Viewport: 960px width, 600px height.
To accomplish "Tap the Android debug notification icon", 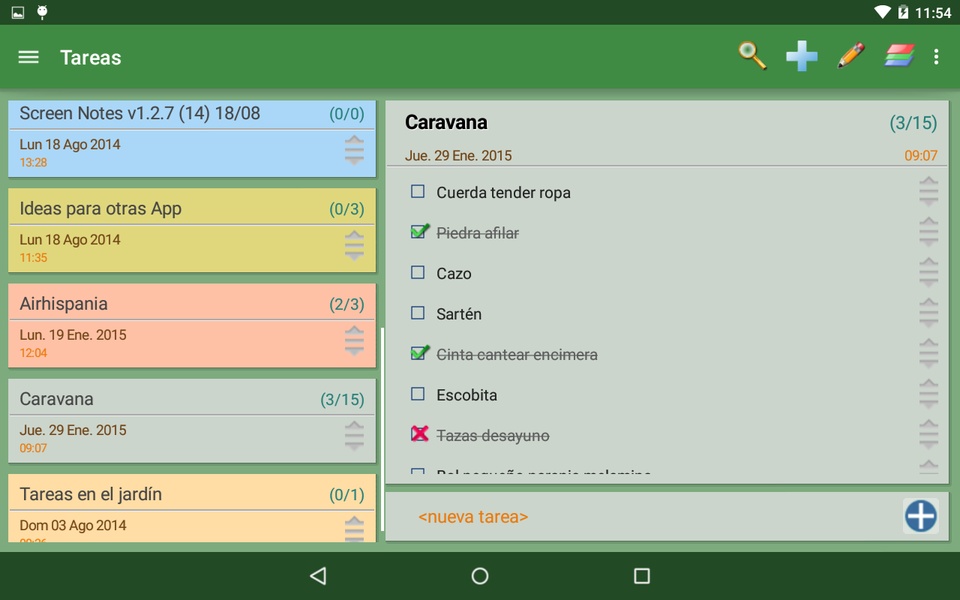I will click(42, 12).
